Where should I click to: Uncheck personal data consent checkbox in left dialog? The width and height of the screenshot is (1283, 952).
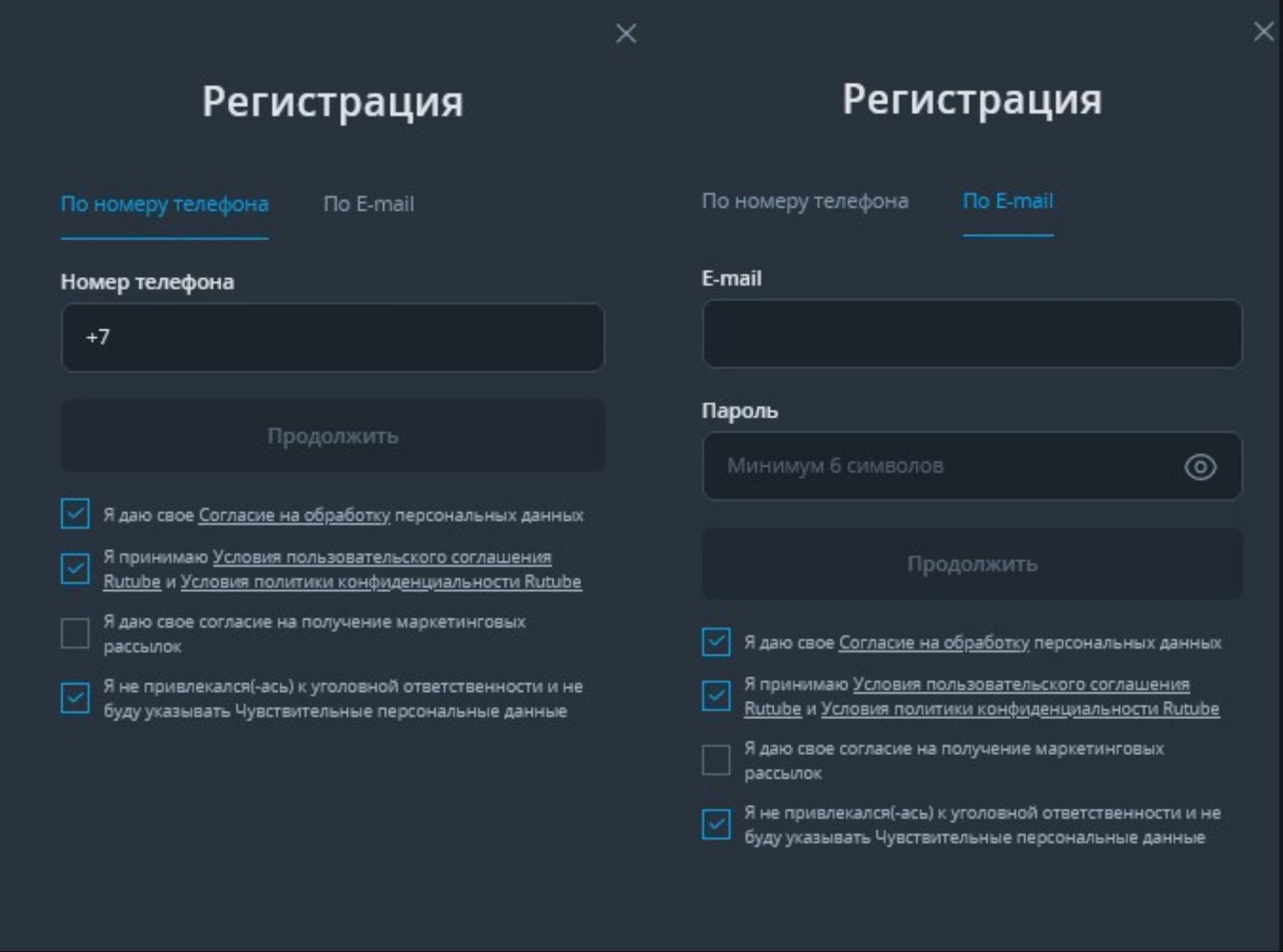tap(75, 514)
